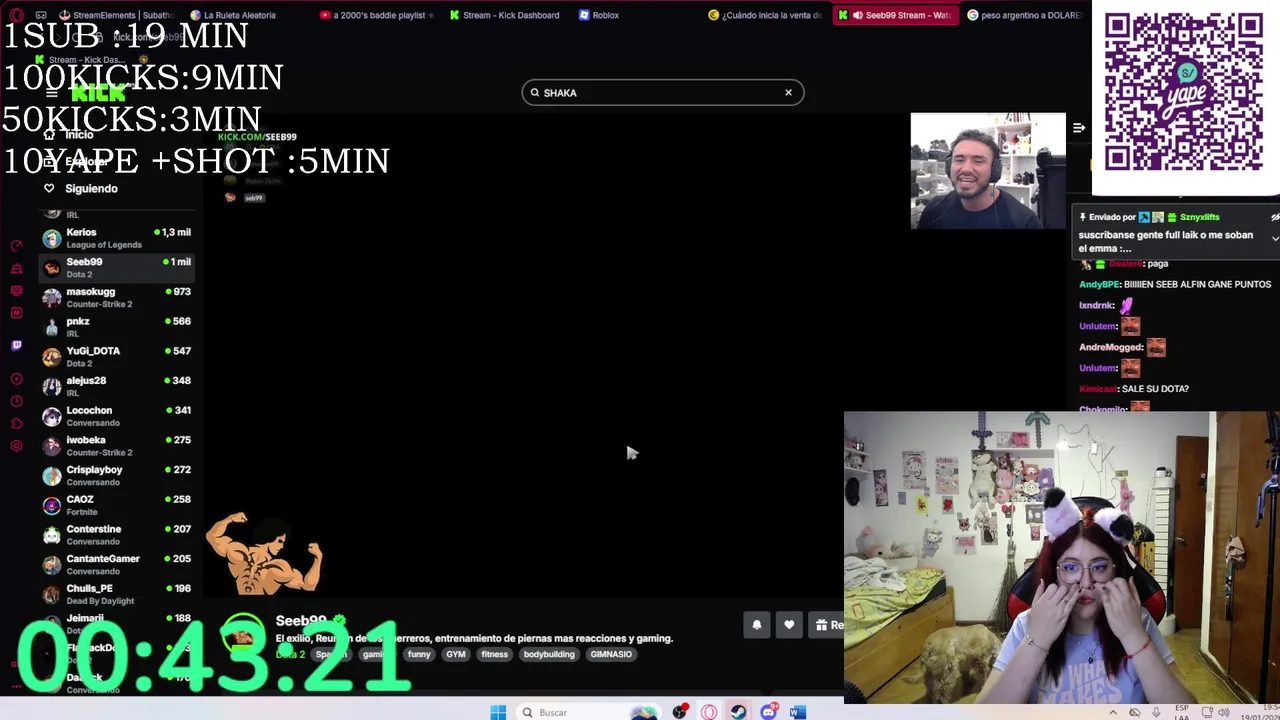Open Chulls_PE channel in the following list

116,594
